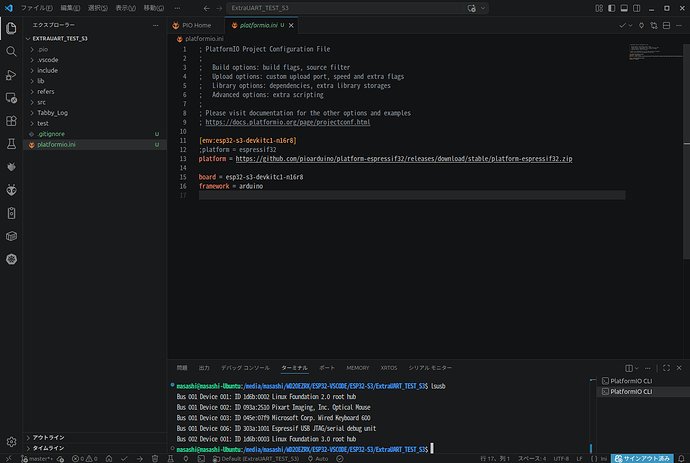The height and width of the screenshot is (463, 690).
Task: Open the Search view in activity bar
Action: [x=11, y=51]
